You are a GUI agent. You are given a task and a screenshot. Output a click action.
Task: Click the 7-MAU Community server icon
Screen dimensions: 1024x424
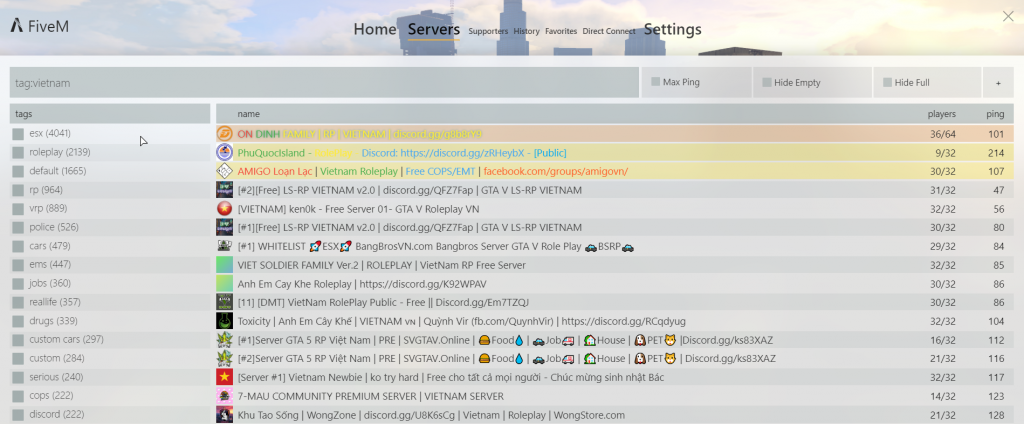click(225, 396)
